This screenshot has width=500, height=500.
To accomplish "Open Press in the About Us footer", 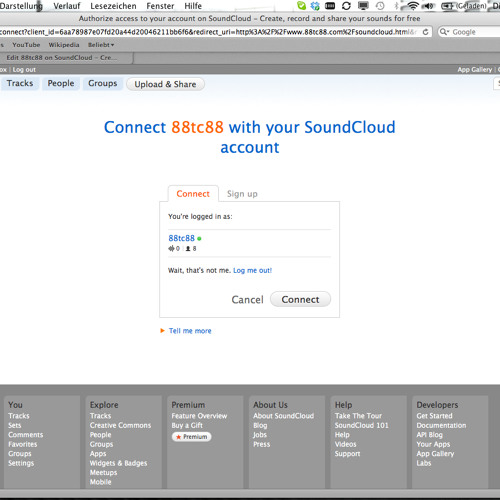I will pyautogui.click(x=262, y=444).
